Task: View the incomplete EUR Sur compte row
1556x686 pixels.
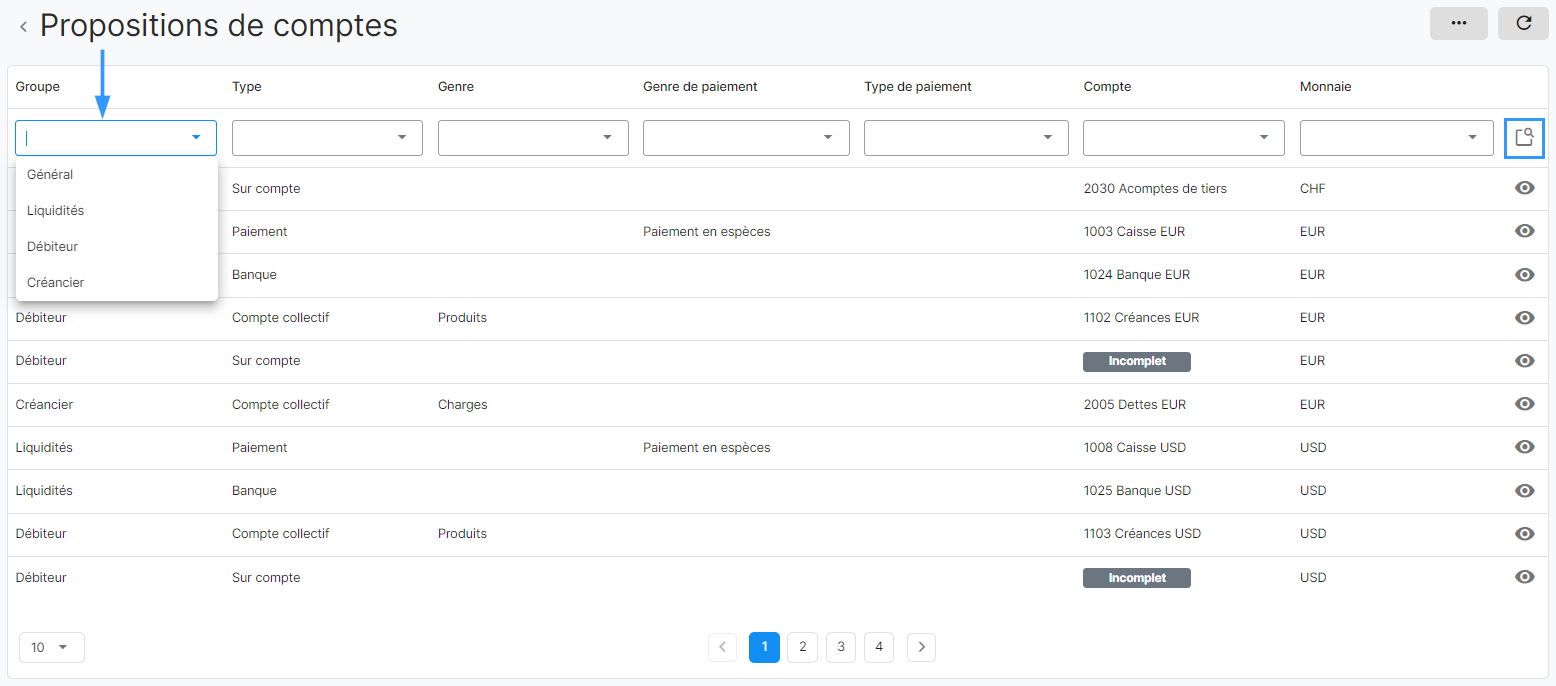Action: point(1524,360)
